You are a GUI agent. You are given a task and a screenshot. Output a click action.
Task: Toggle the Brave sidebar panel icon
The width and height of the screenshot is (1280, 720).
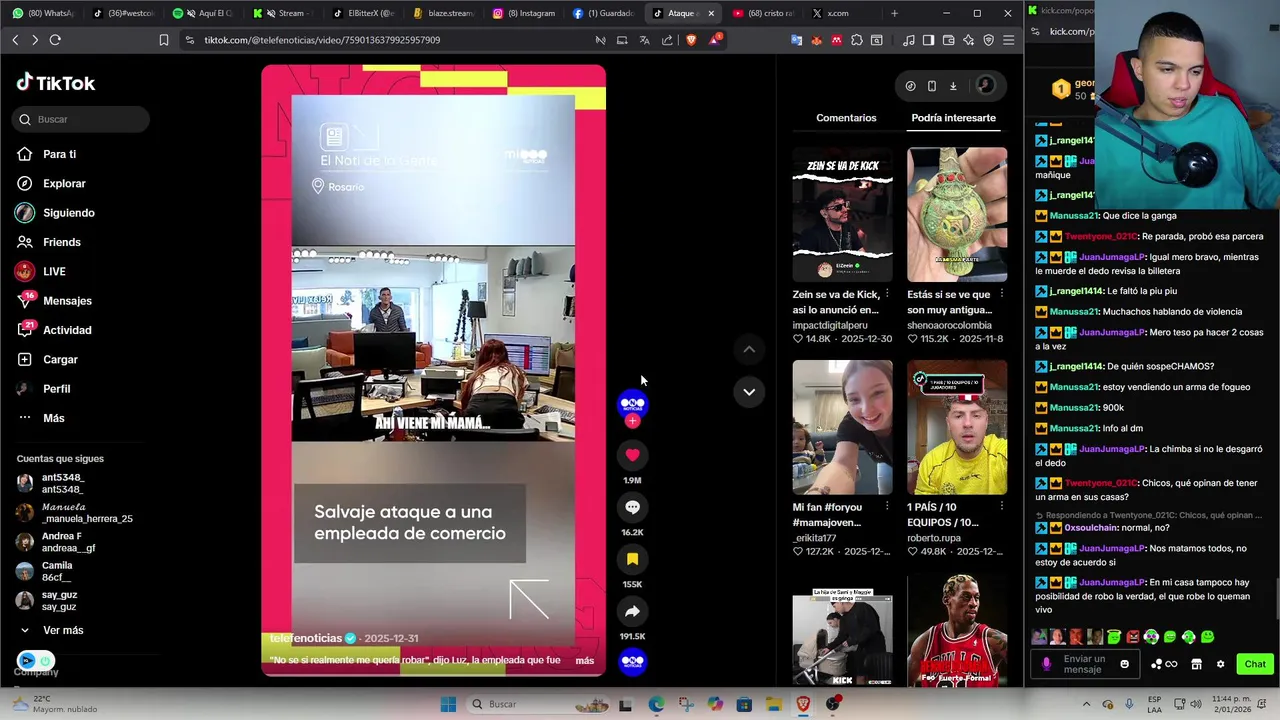pos(928,40)
